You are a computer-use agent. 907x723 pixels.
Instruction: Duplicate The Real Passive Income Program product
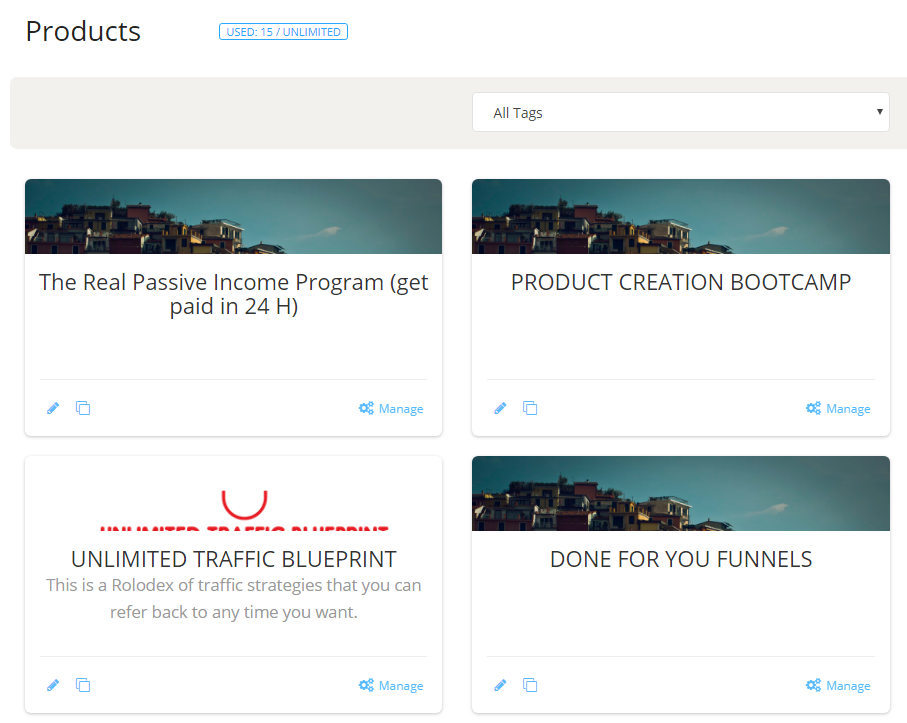coord(83,408)
